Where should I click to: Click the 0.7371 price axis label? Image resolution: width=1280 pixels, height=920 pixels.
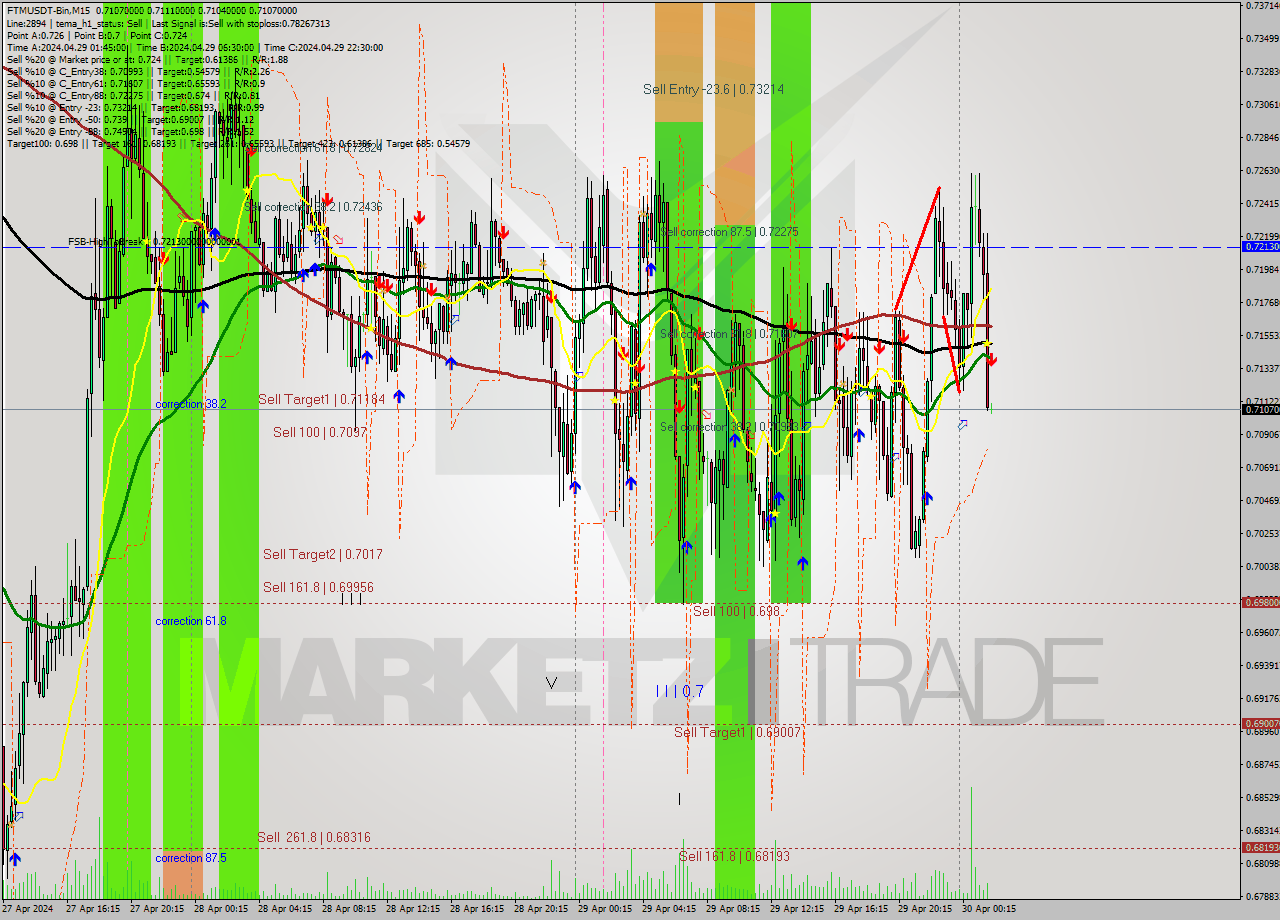coord(1261,6)
